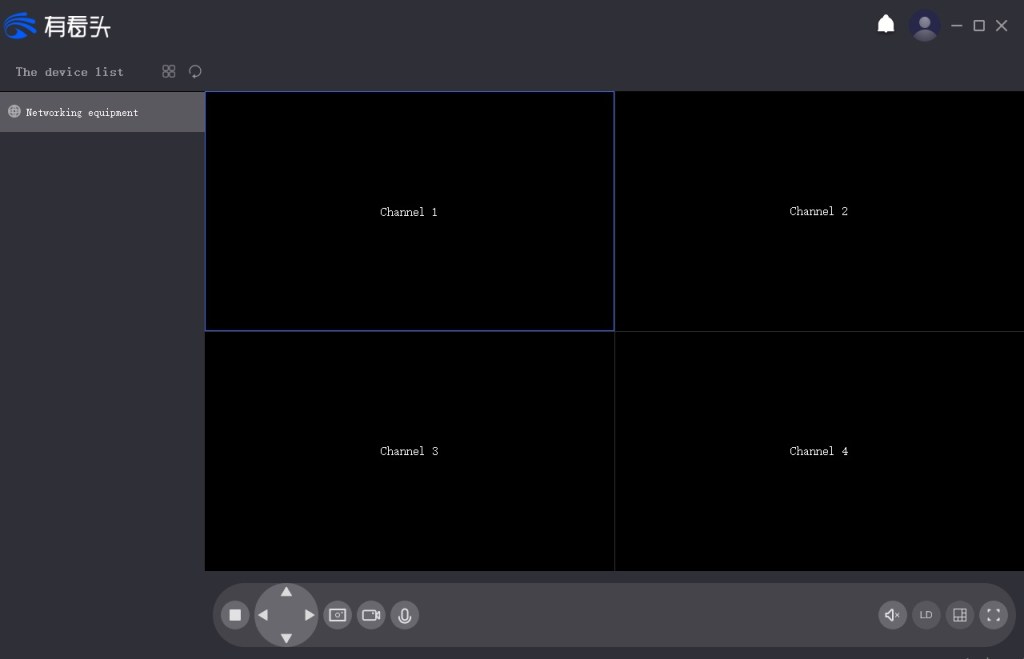Image resolution: width=1024 pixels, height=659 pixels.
Task: Start video recording with camcorder icon
Action: click(x=371, y=615)
